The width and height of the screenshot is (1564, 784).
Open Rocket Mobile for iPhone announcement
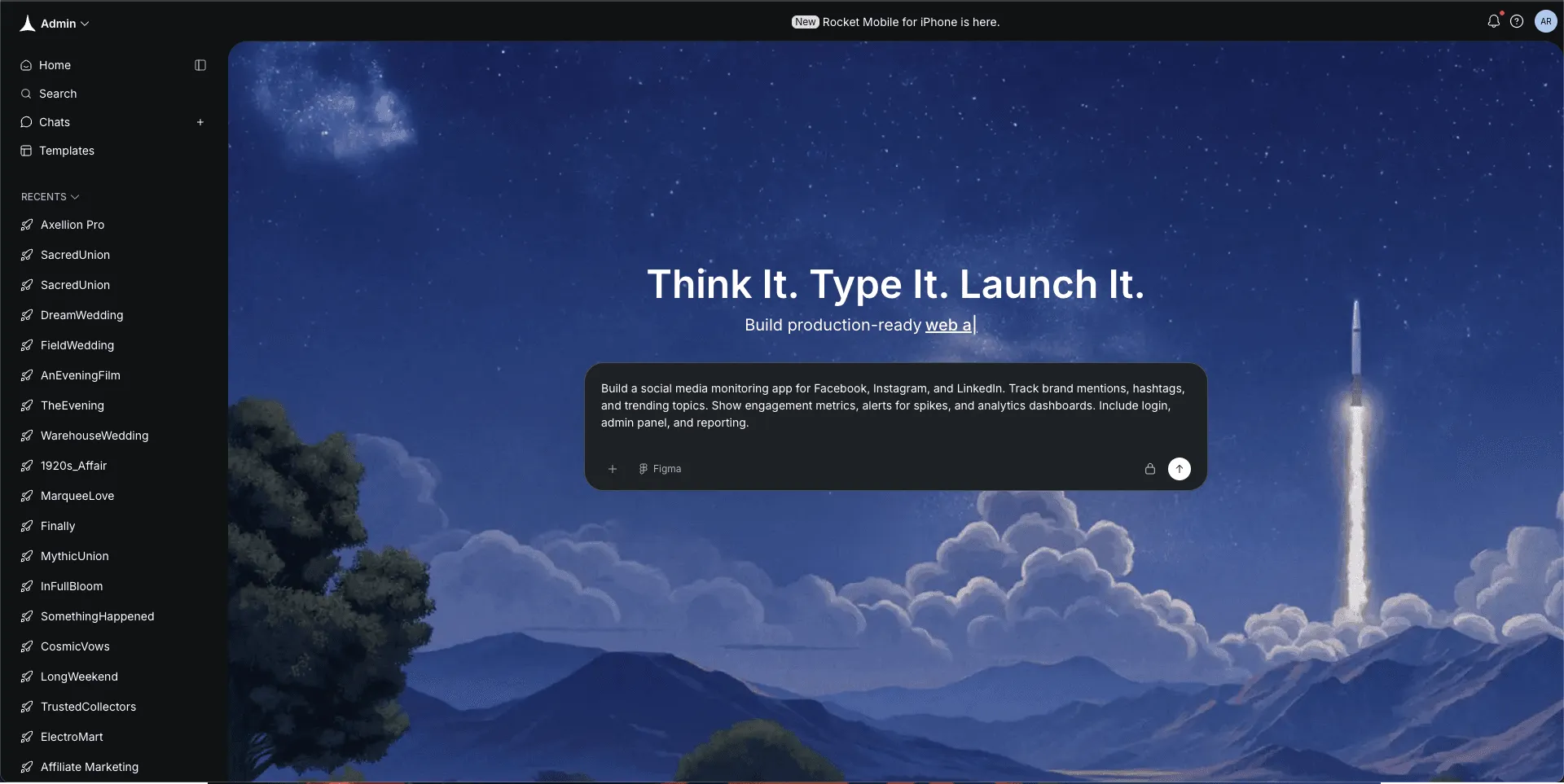point(911,22)
